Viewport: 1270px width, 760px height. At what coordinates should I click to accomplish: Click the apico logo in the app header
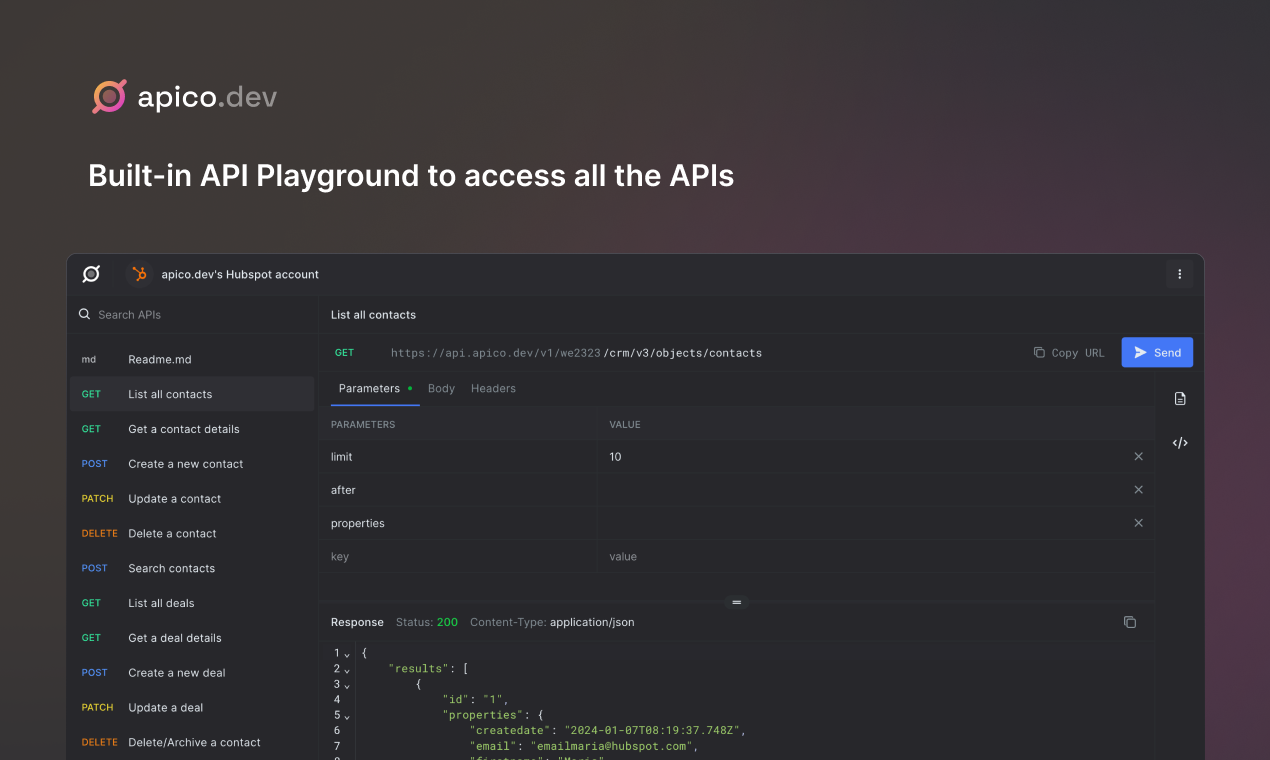pyautogui.click(x=91, y=274)
